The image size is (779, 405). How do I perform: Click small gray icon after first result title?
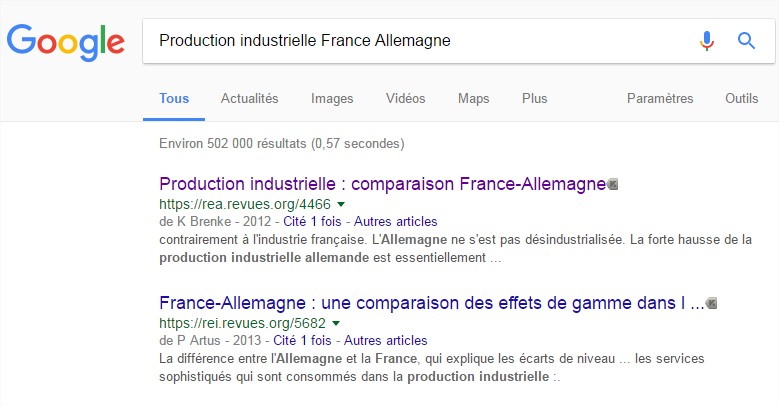(613, 184)
